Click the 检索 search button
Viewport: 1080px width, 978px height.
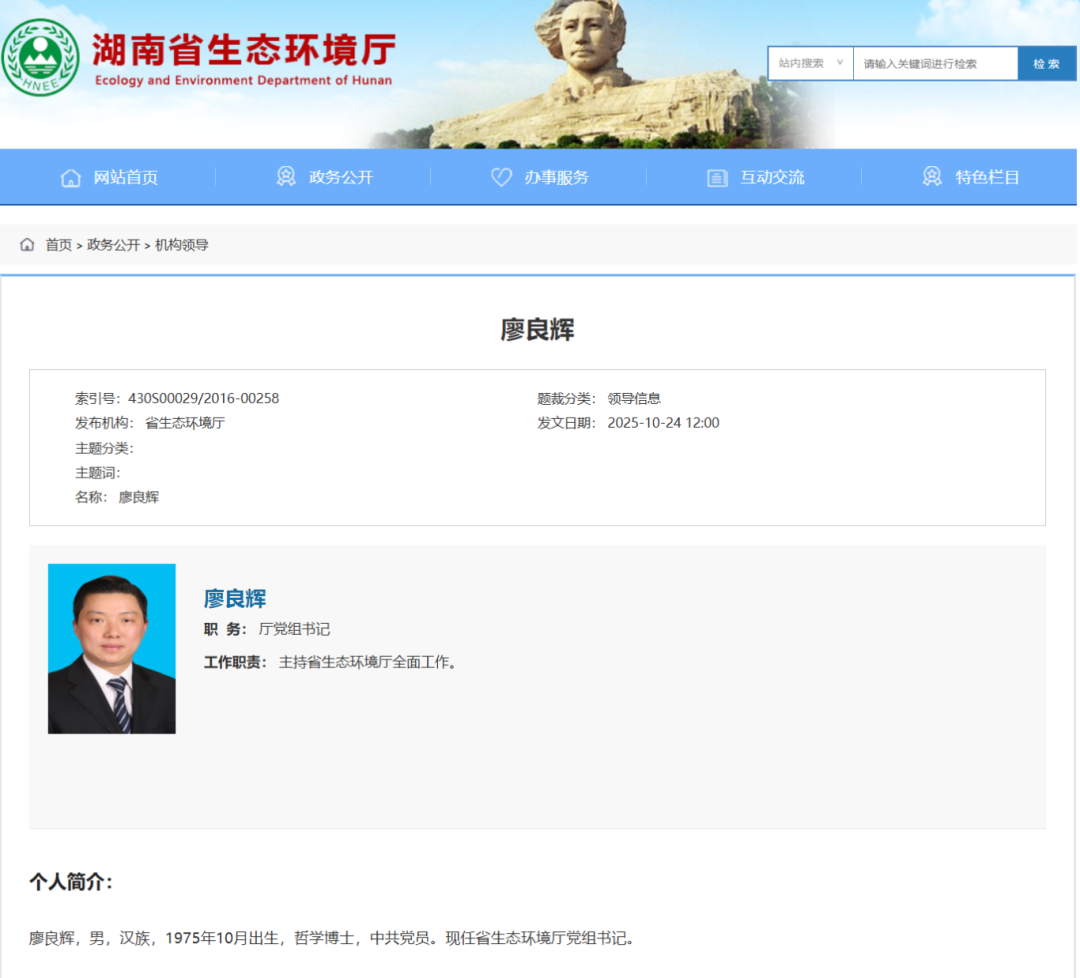click(x=1046, y=63)
